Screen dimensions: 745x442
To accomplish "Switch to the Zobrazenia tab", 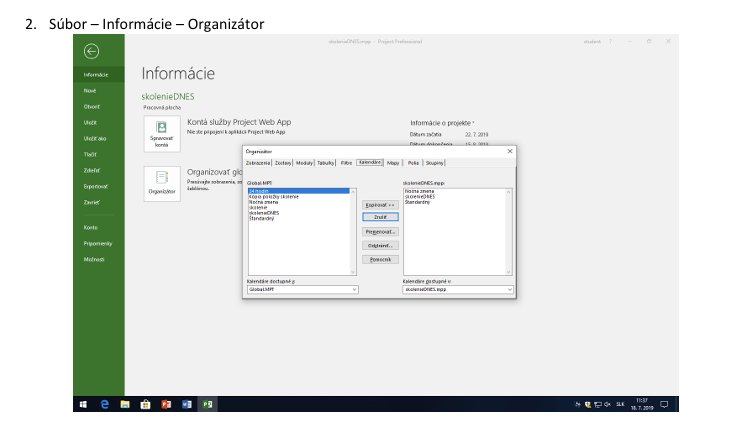I will (258, 163).
